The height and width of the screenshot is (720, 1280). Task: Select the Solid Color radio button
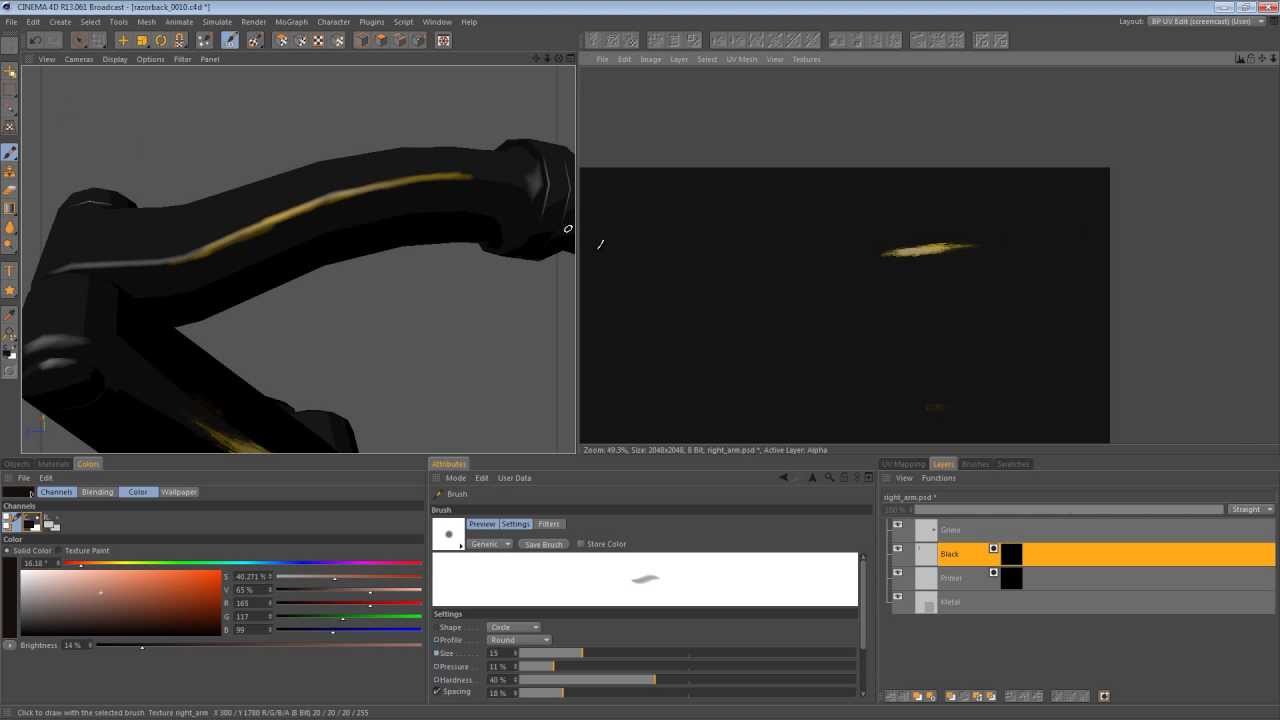tap(6, 551)
